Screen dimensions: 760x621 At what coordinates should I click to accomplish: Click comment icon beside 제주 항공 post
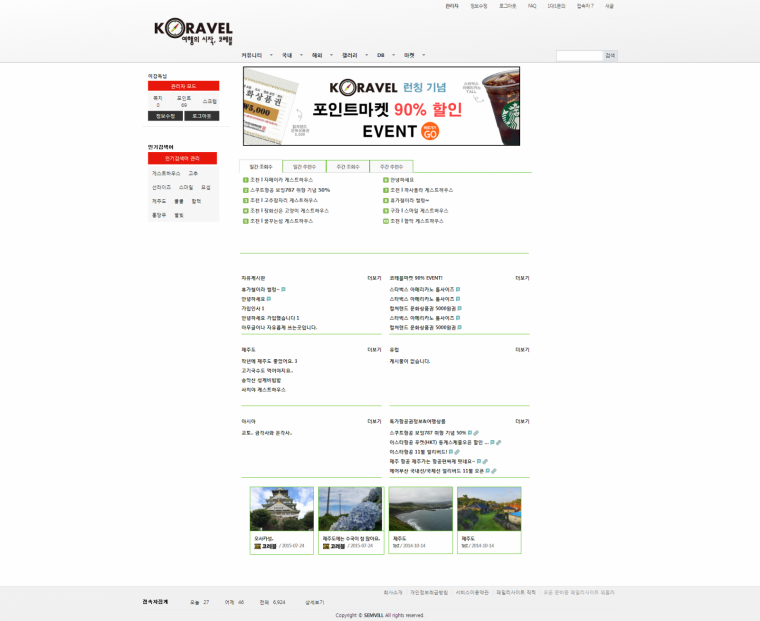(479, 462)
